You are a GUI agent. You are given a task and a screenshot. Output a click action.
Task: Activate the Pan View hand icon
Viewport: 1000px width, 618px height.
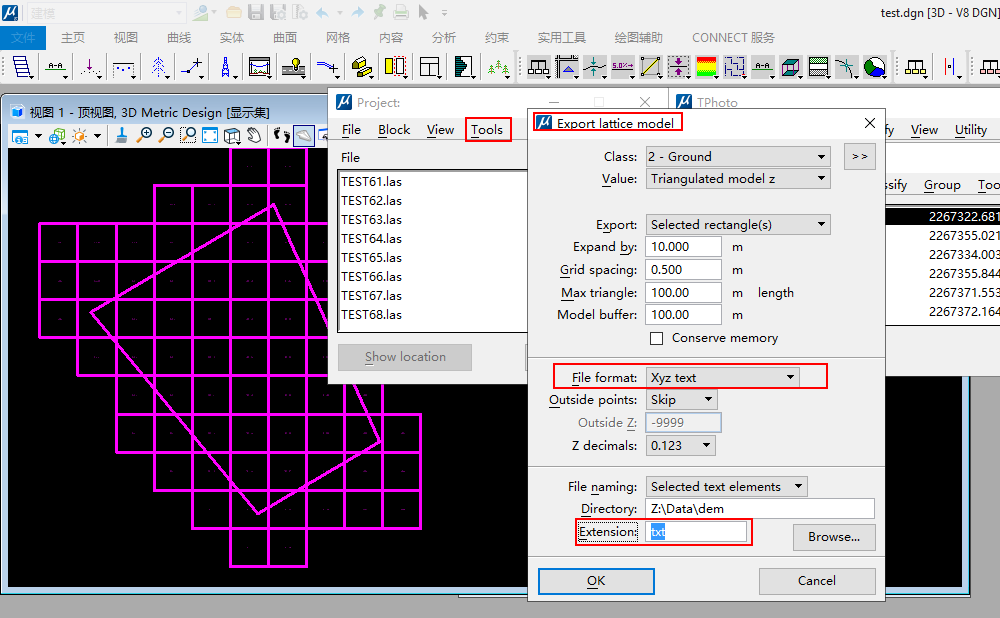pos(254,135)
